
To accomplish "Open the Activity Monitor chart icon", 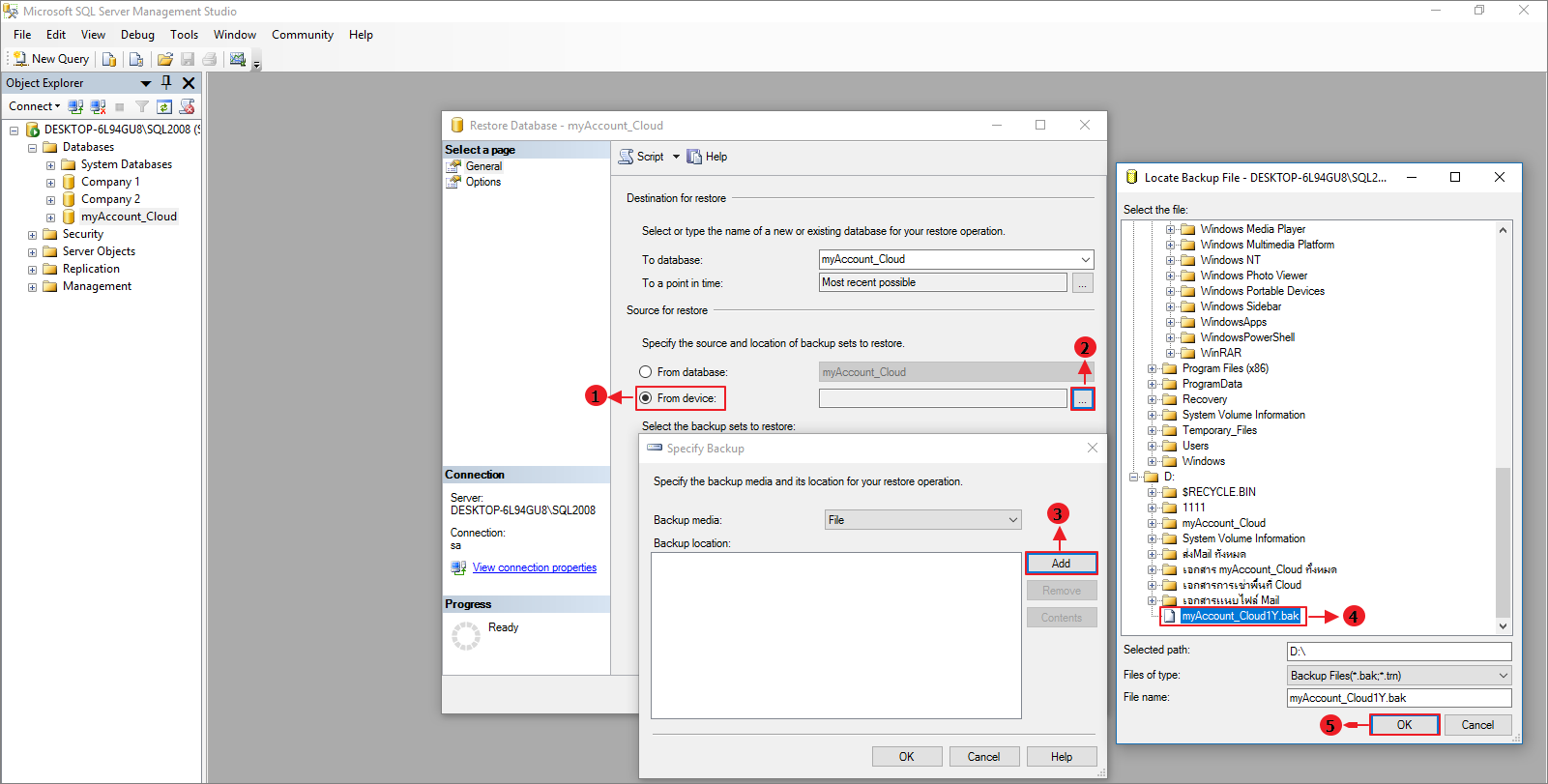I will point(238,59).
